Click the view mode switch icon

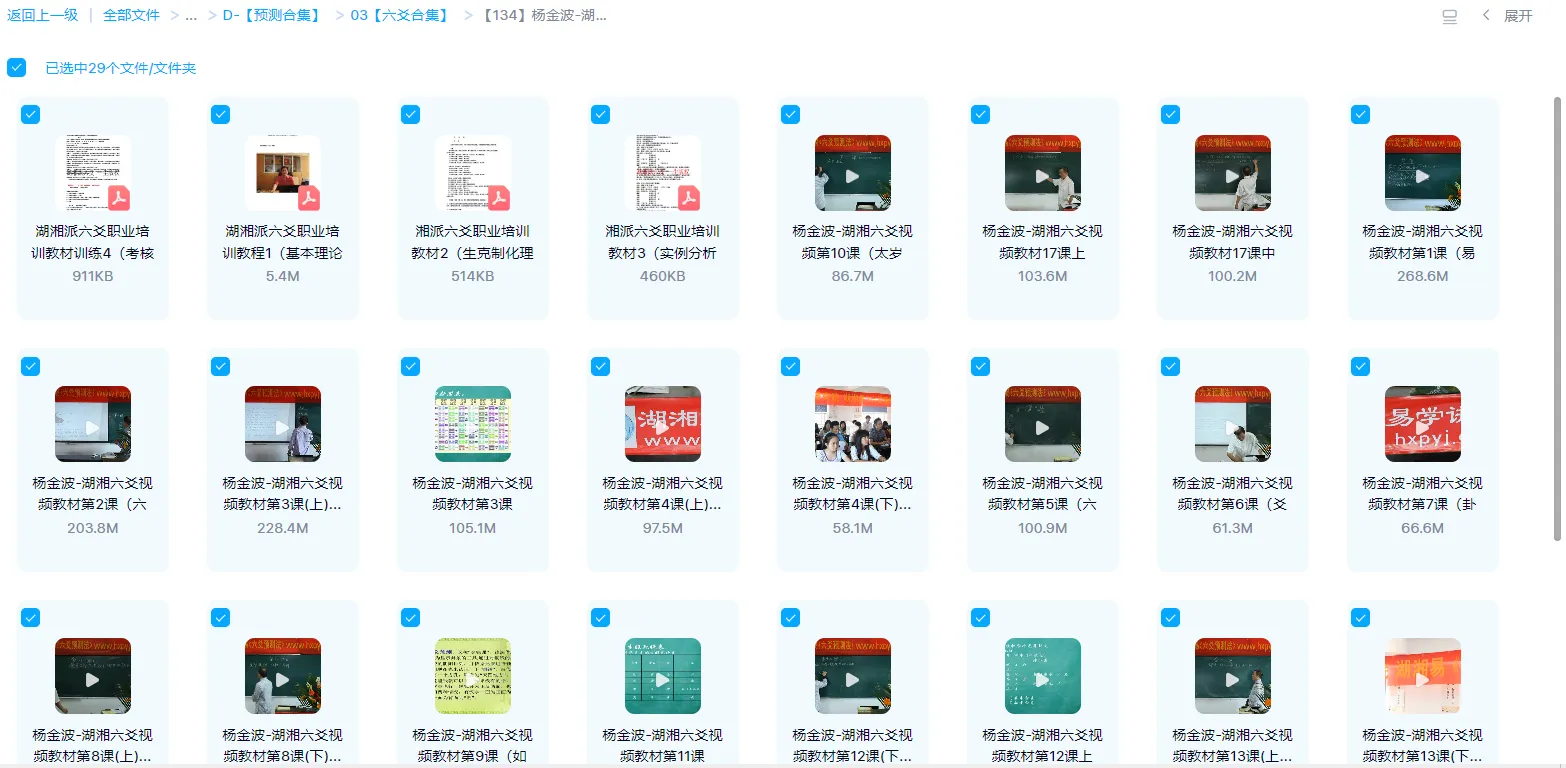click(1449, 16)
